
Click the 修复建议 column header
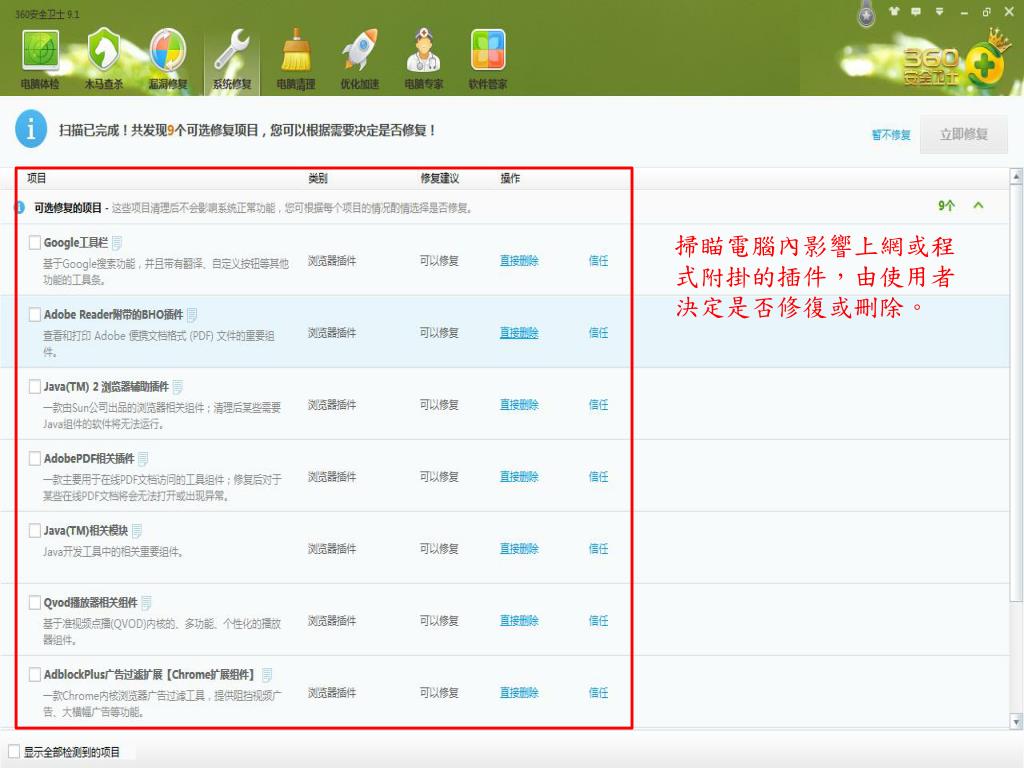[x=440, y=178]
